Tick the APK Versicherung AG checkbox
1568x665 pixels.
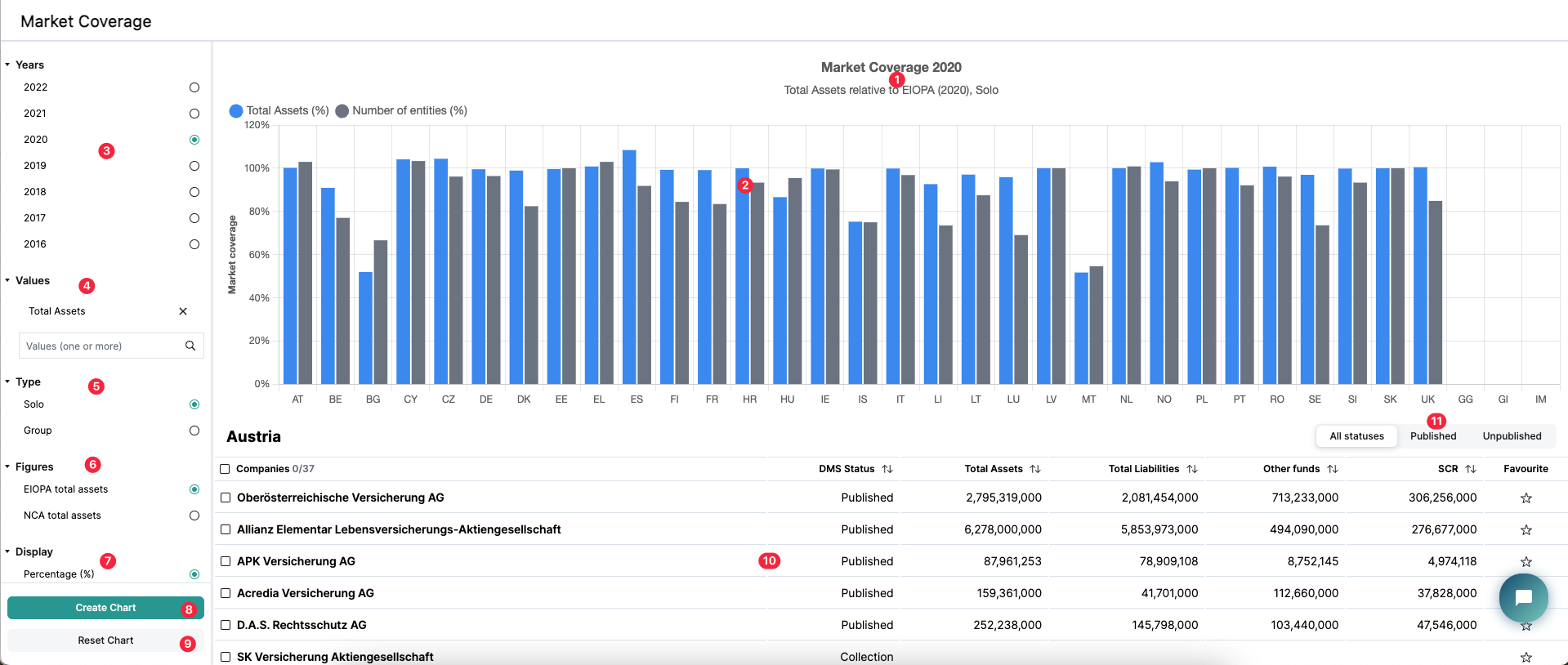(226, 561)
